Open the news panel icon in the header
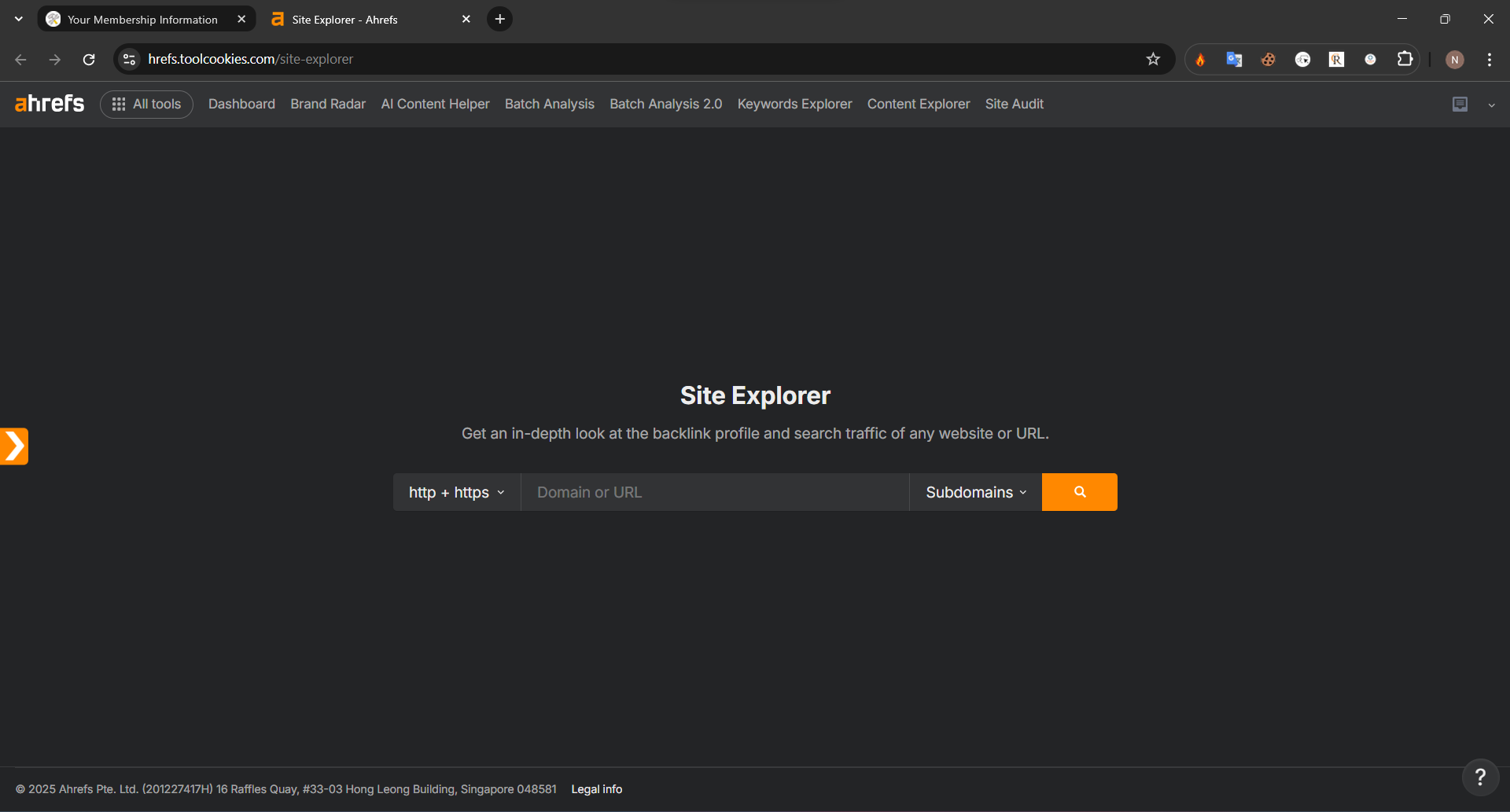Image resolution: width=1510 pixels, height=812 pixels. pyautogui.click(x=1460, y=104)
